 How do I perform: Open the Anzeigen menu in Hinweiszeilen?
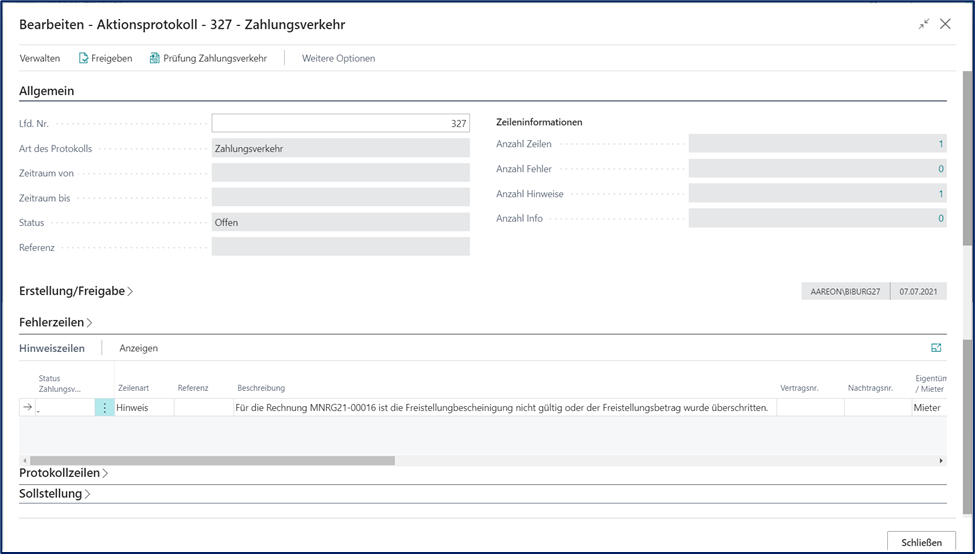click(138, 348)
